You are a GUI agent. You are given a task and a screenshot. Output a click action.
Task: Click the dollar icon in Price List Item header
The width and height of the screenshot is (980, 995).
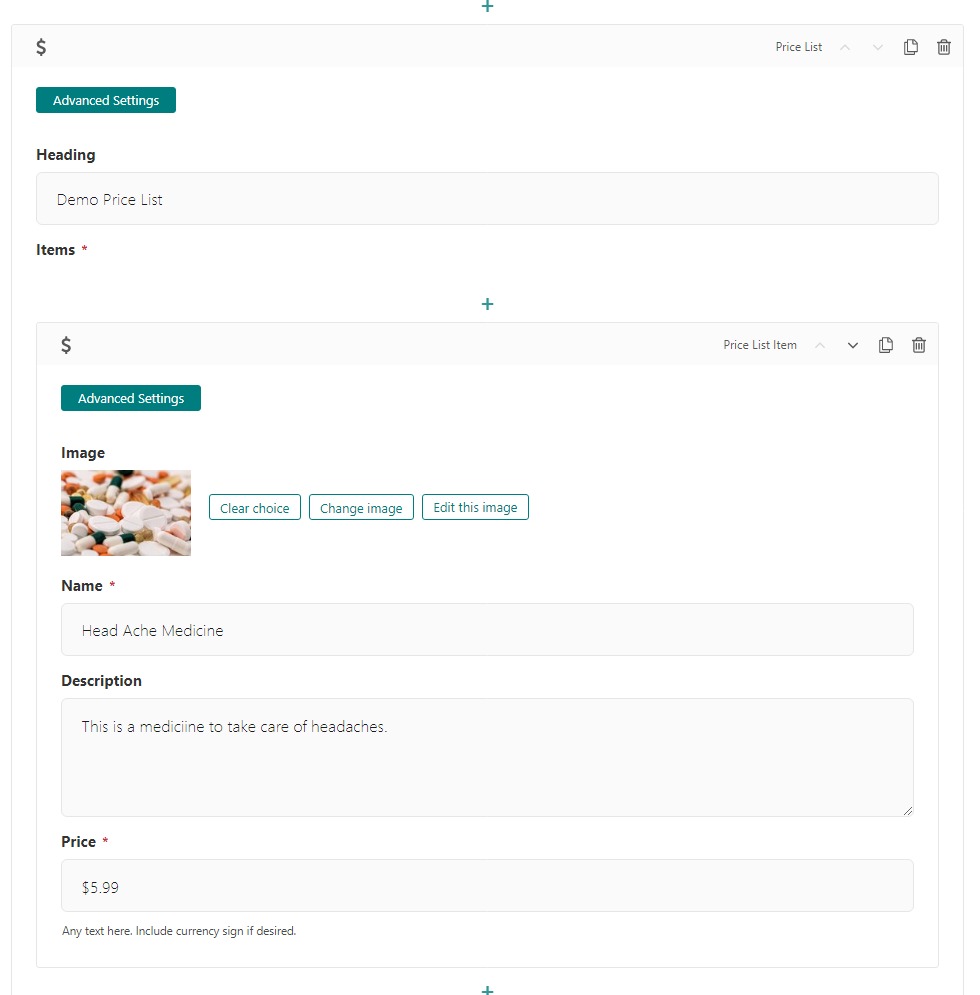tap(66, 345)
